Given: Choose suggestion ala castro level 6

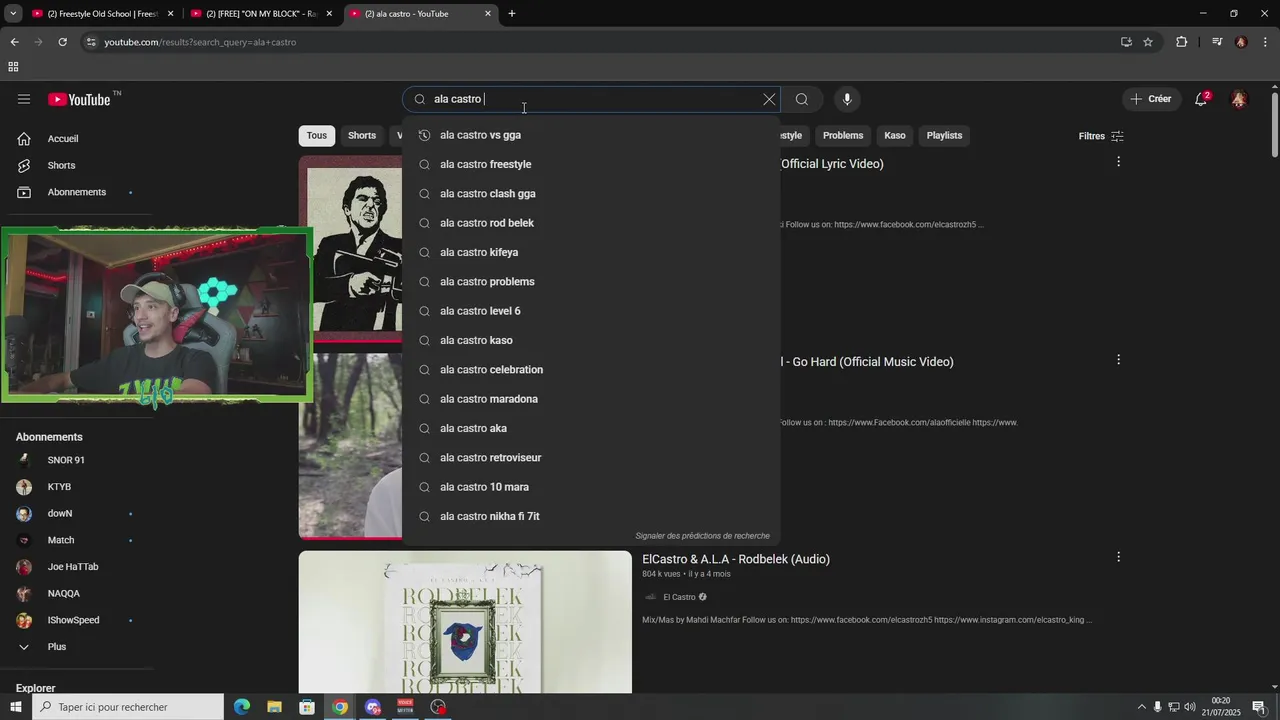Looking at the screenshot, I should point(591,311).
